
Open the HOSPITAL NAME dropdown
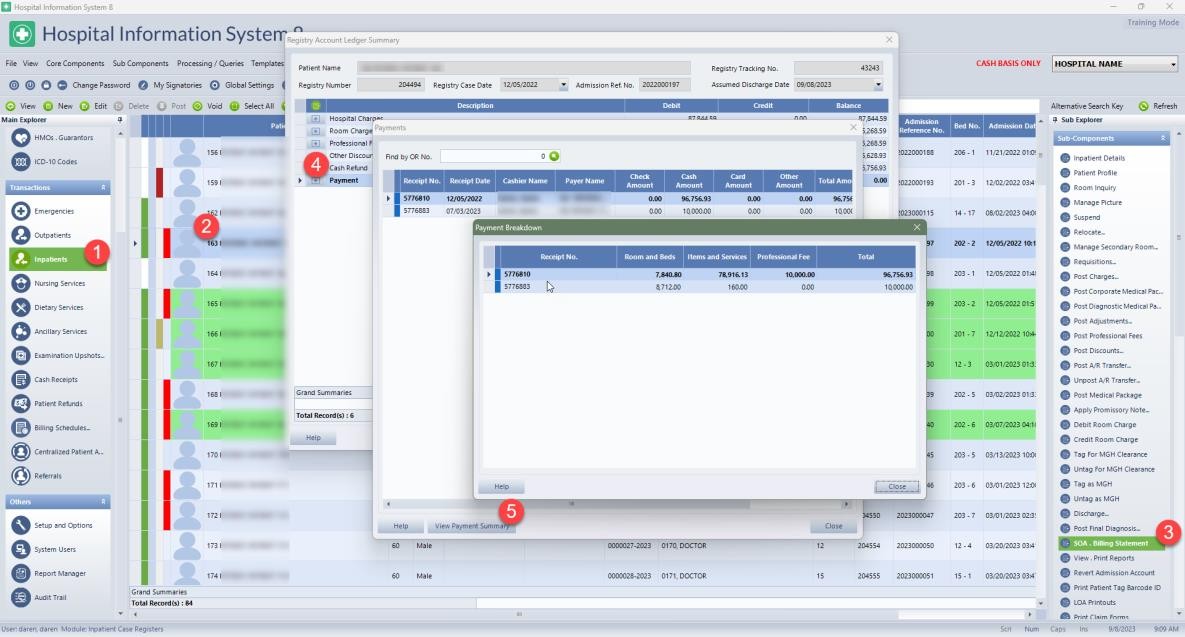[x=1173, y=64]
